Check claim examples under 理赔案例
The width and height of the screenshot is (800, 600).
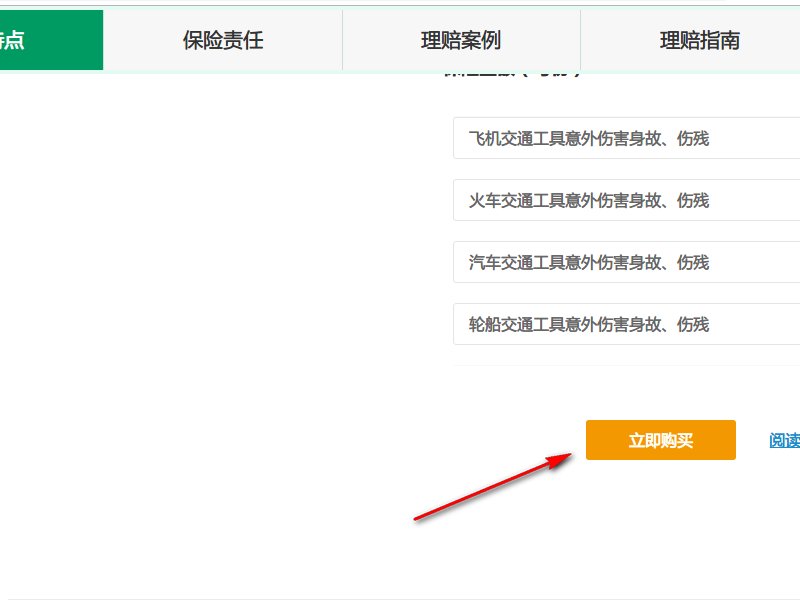459,40
